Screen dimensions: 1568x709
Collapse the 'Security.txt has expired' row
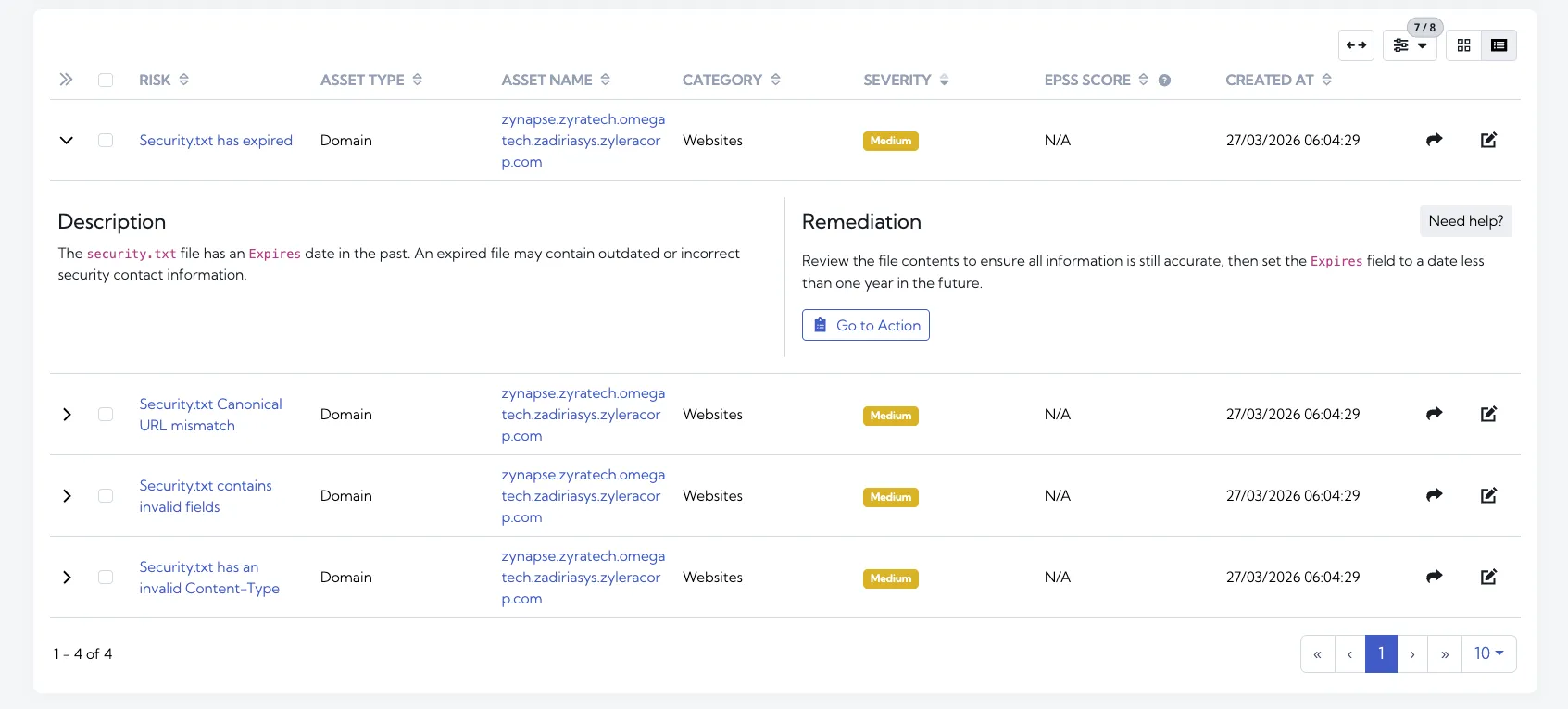[x=67, y=141]
